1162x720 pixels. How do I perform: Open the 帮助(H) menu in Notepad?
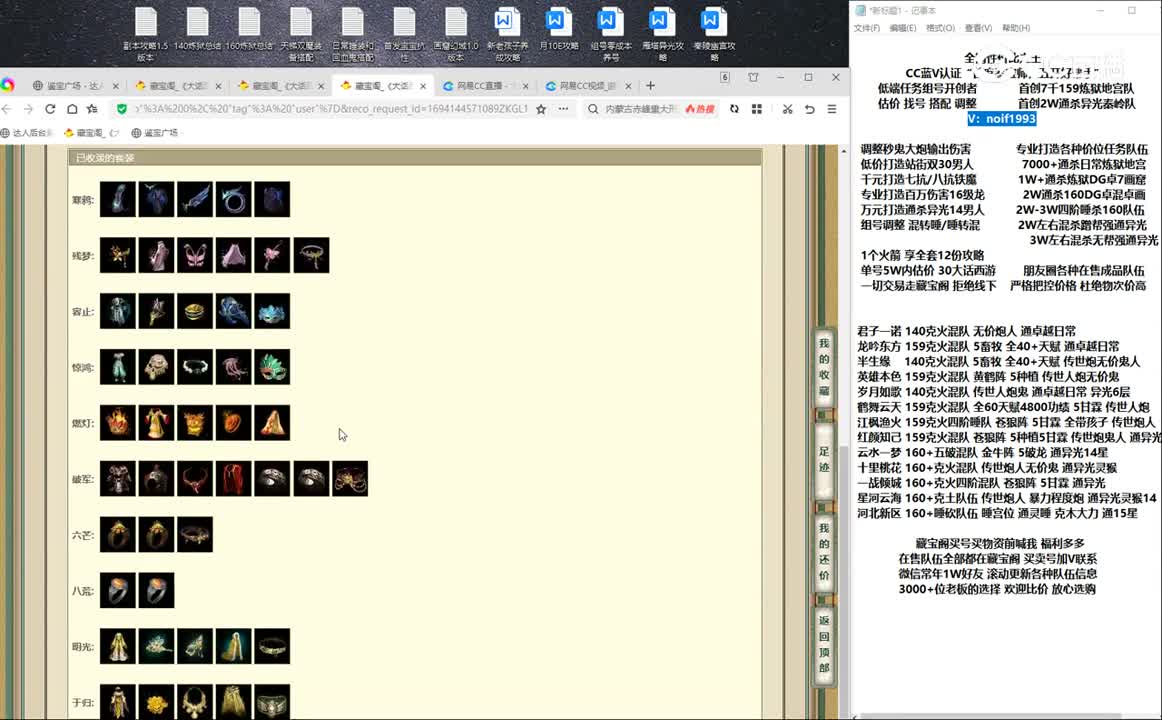pyautogui.click(x=1015, y=28)
